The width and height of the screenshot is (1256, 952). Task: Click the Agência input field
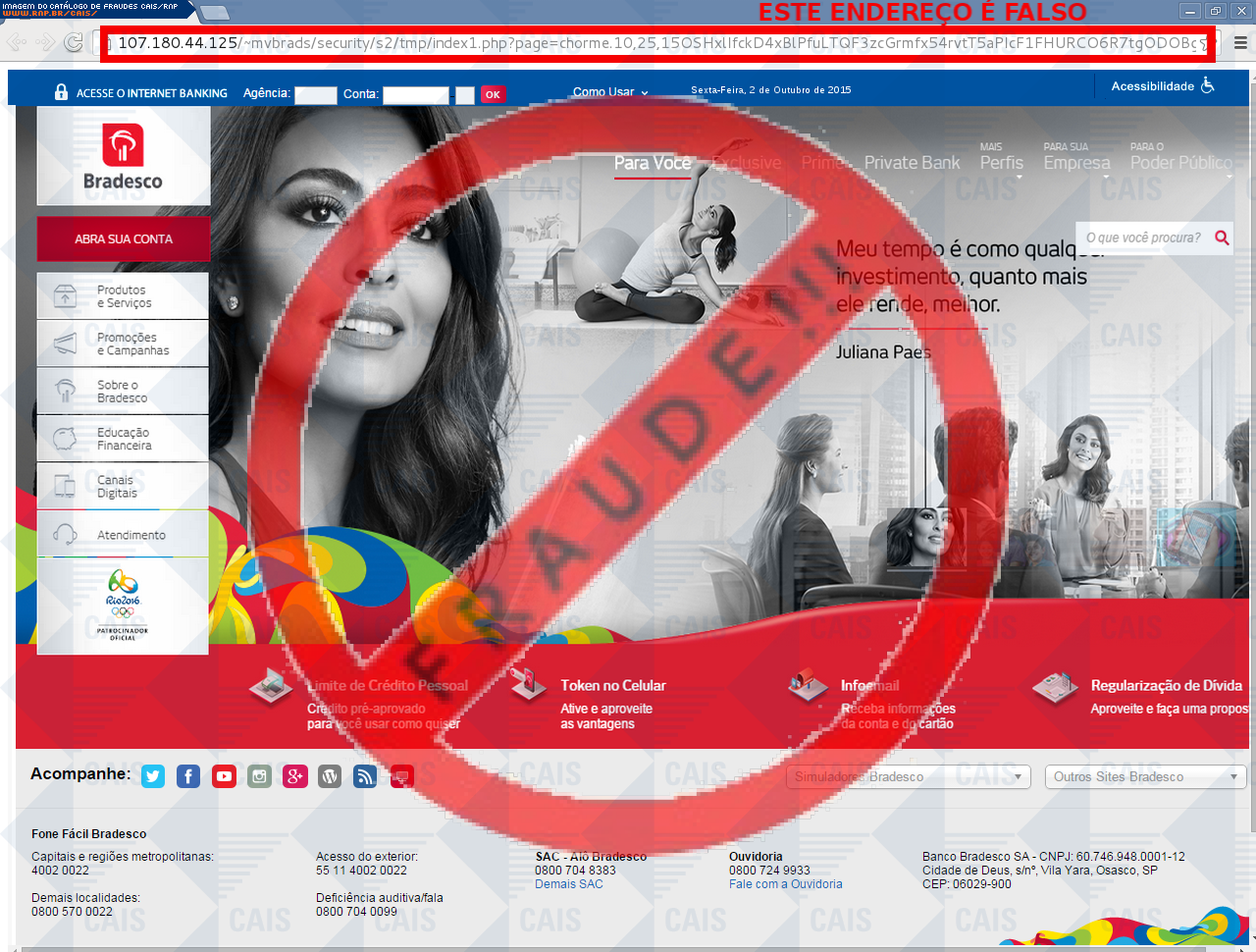tap(315, 95)
